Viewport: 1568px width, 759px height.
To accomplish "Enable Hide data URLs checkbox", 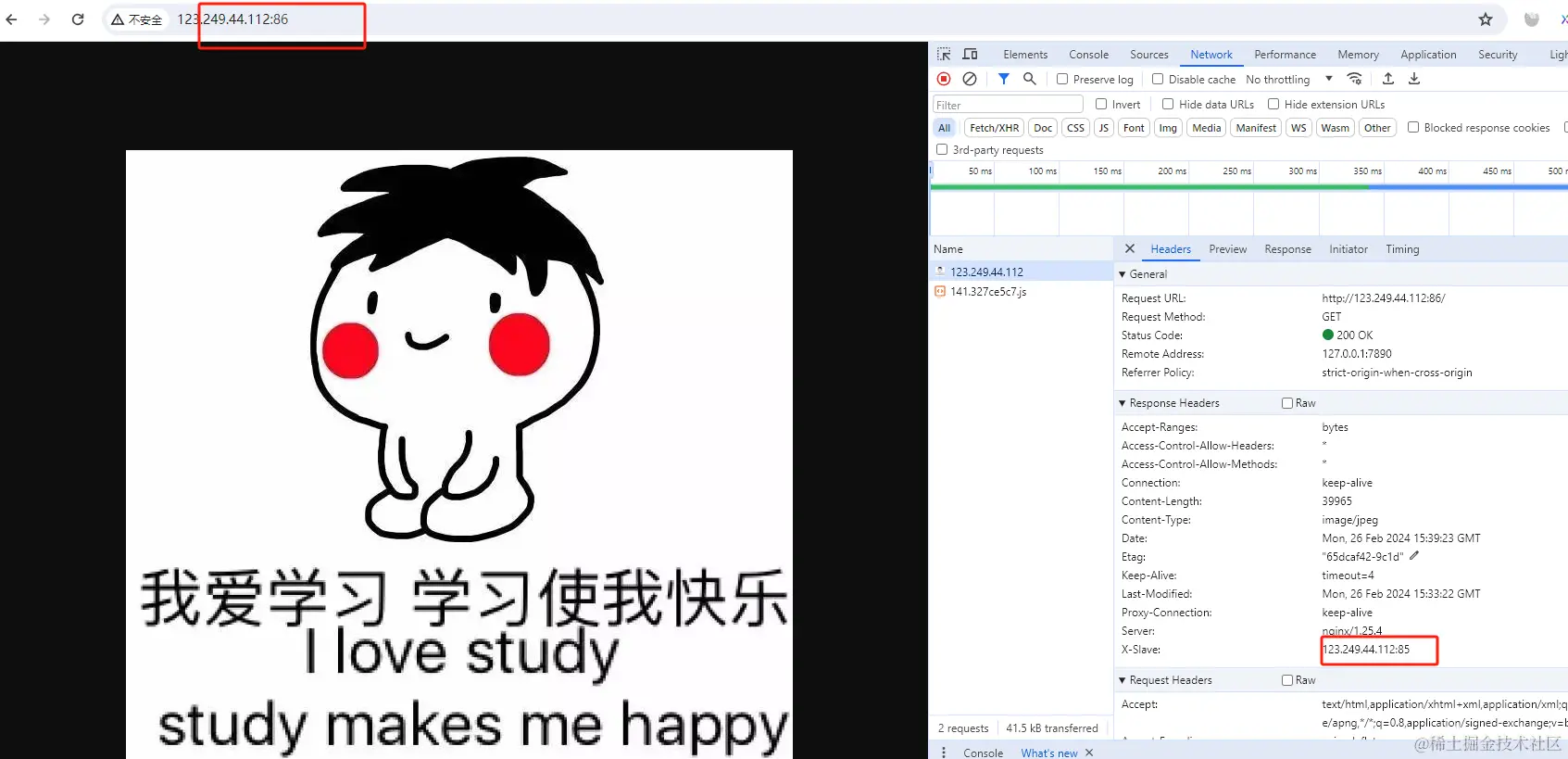I will point(1168,104).
